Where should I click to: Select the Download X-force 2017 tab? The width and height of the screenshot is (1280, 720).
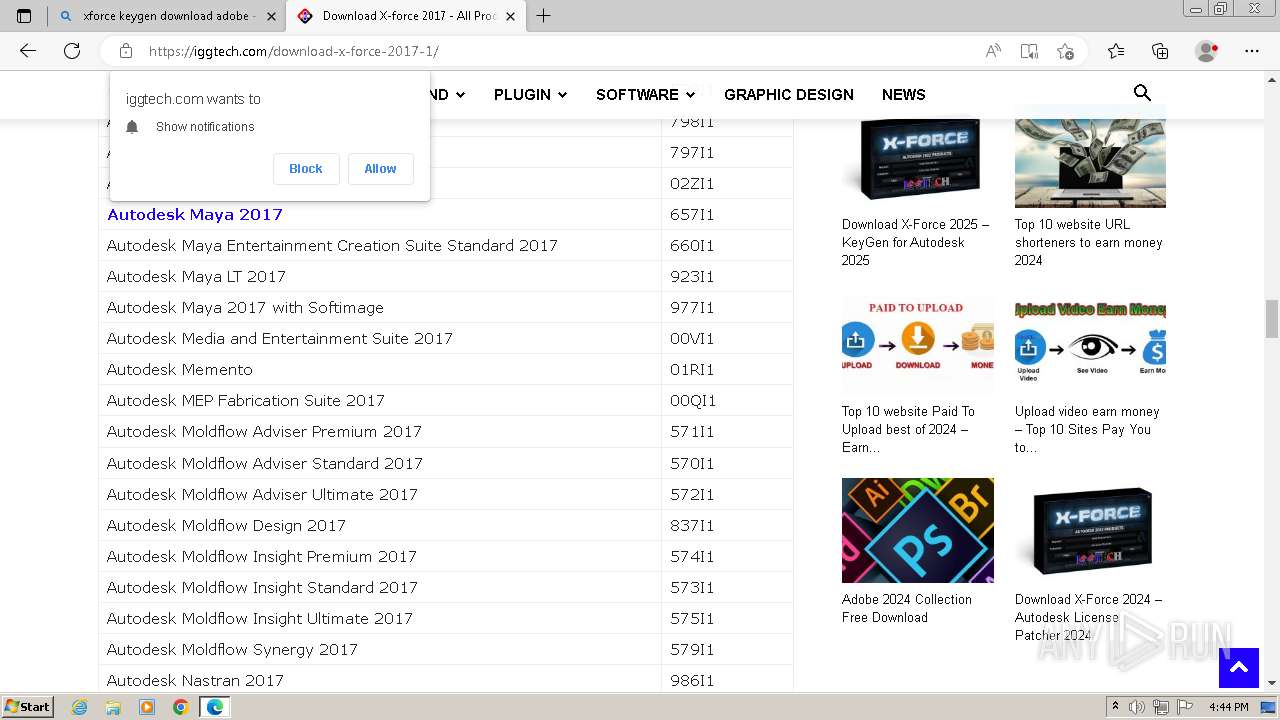tap(405, 16)
